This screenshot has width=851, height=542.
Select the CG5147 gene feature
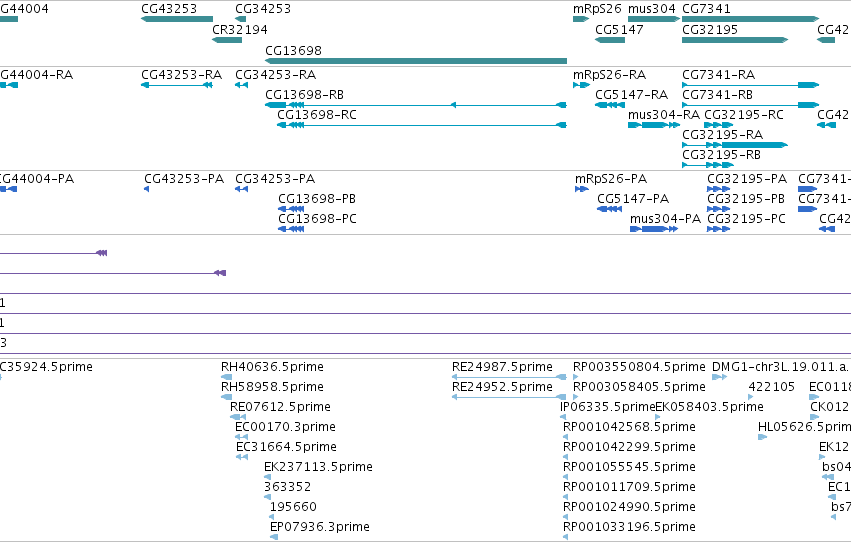click(x=610, y=40)
